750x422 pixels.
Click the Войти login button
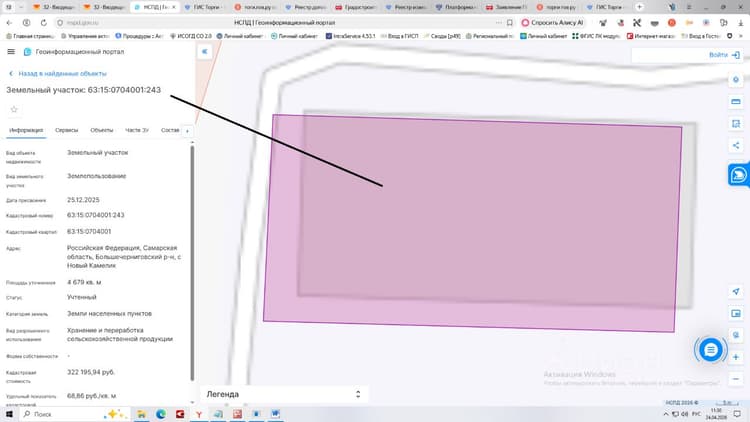coord(724,55)
